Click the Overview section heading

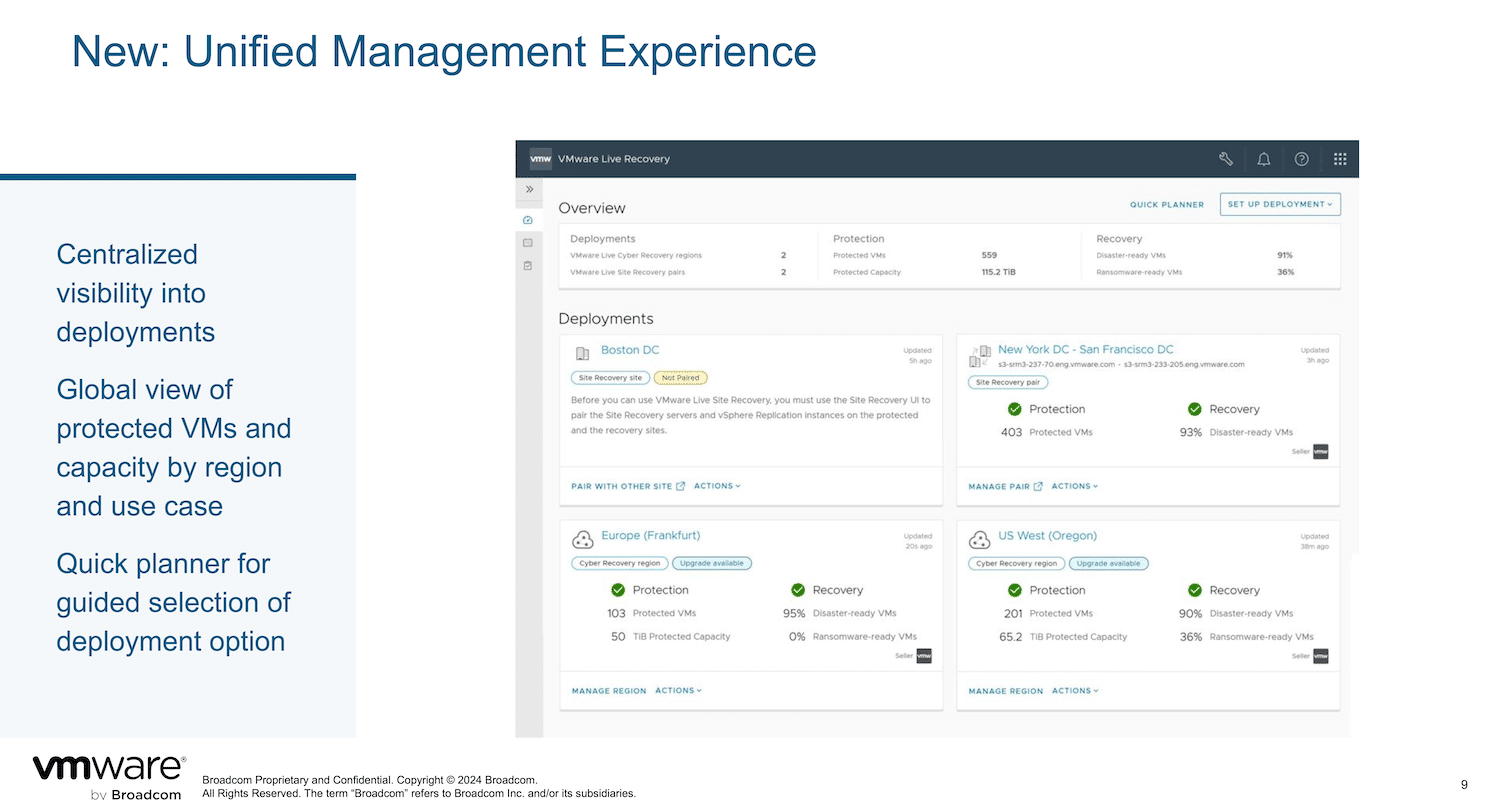pos(592,208)
